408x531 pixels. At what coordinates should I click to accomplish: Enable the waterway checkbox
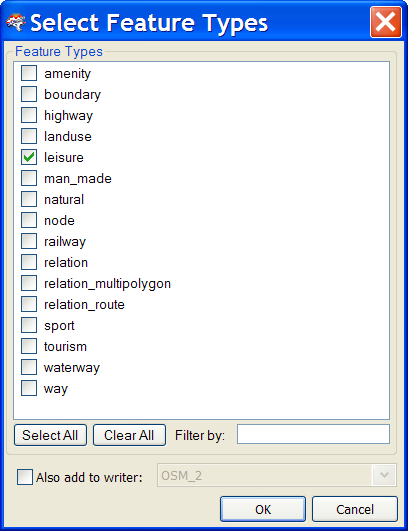point(29,367)
